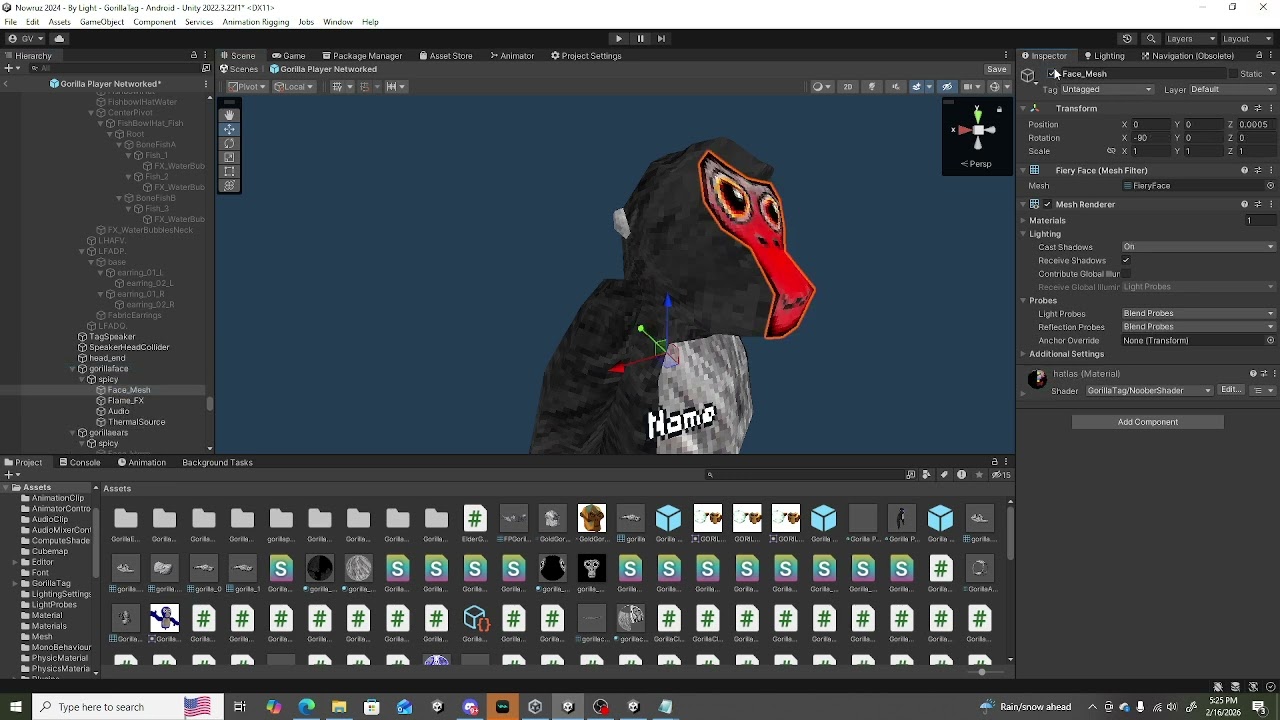Viewport: 1280px width, 720px height.
Task: Click the Play button
Action: tap(619, 39)
